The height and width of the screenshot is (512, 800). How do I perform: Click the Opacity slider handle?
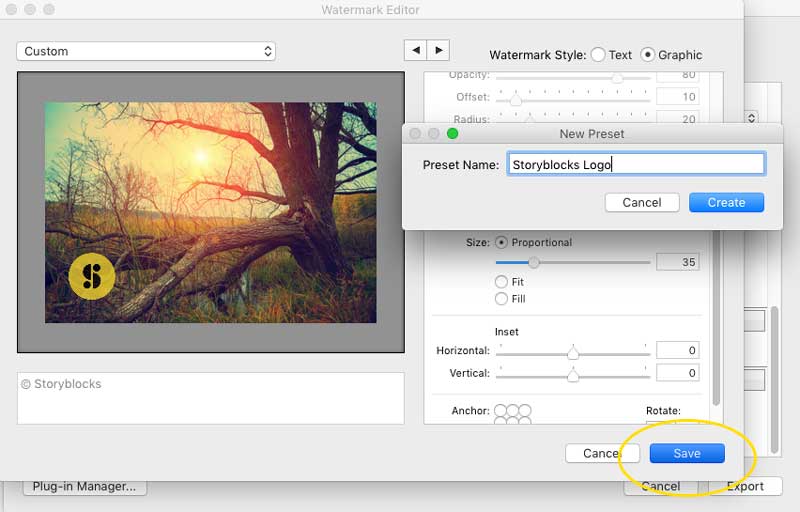tap(617, 78)
